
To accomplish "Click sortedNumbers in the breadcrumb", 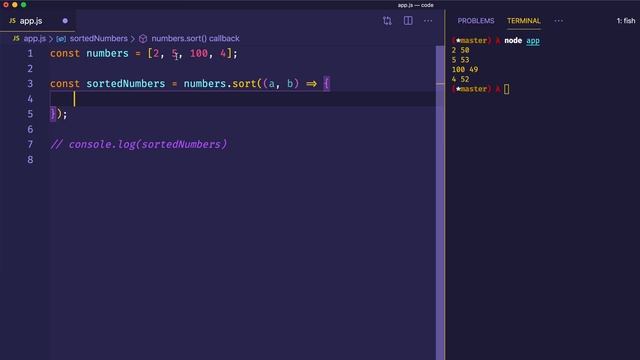I will point(99,38).
